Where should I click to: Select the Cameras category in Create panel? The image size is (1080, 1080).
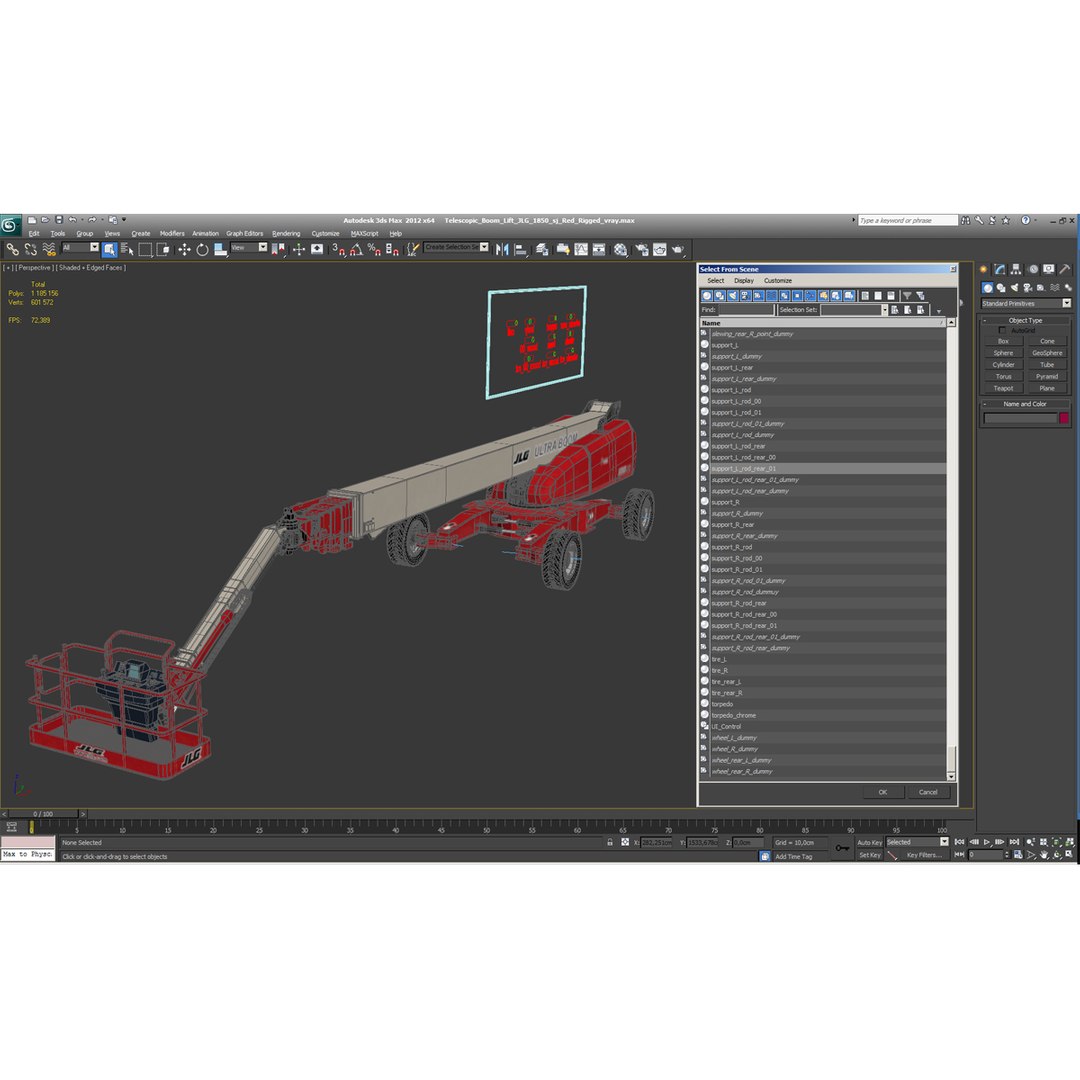tap(1028, 287)
